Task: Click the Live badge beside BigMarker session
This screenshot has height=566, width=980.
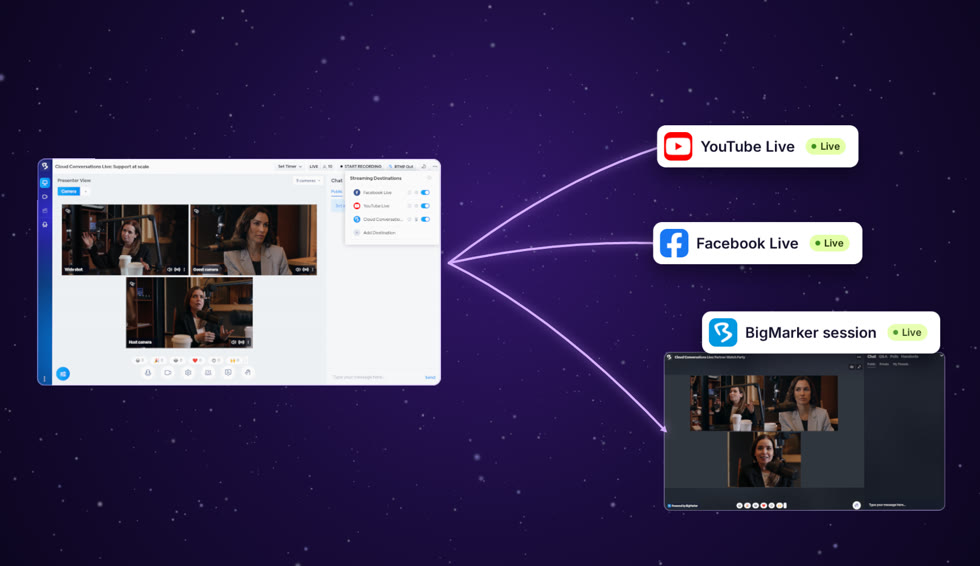Action: pos(908,332)
